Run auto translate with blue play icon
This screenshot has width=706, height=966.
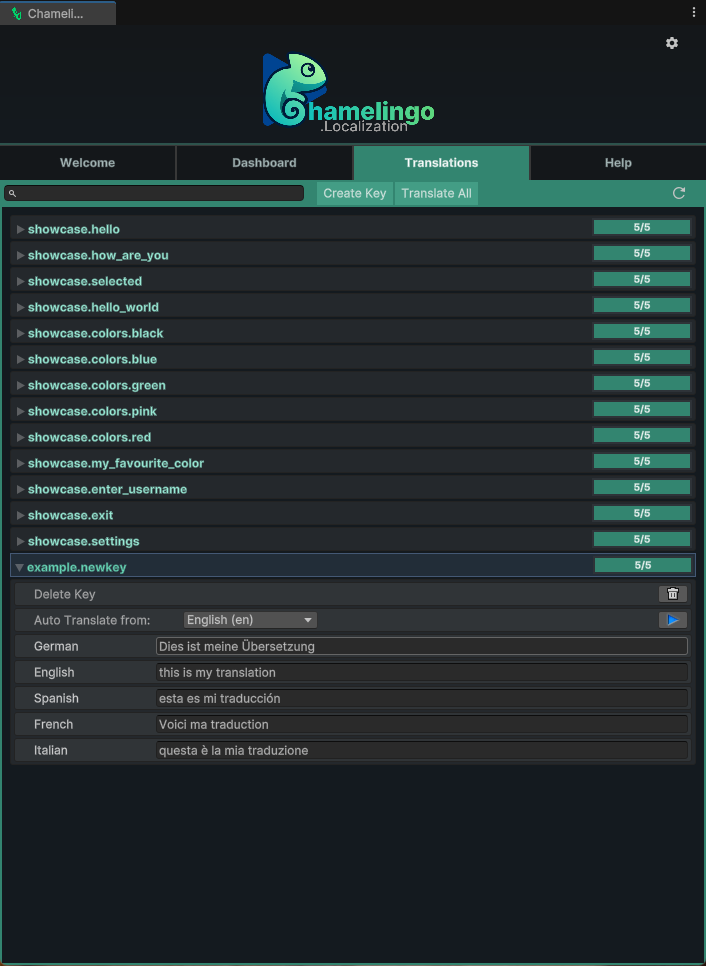(x=672, y=620)
